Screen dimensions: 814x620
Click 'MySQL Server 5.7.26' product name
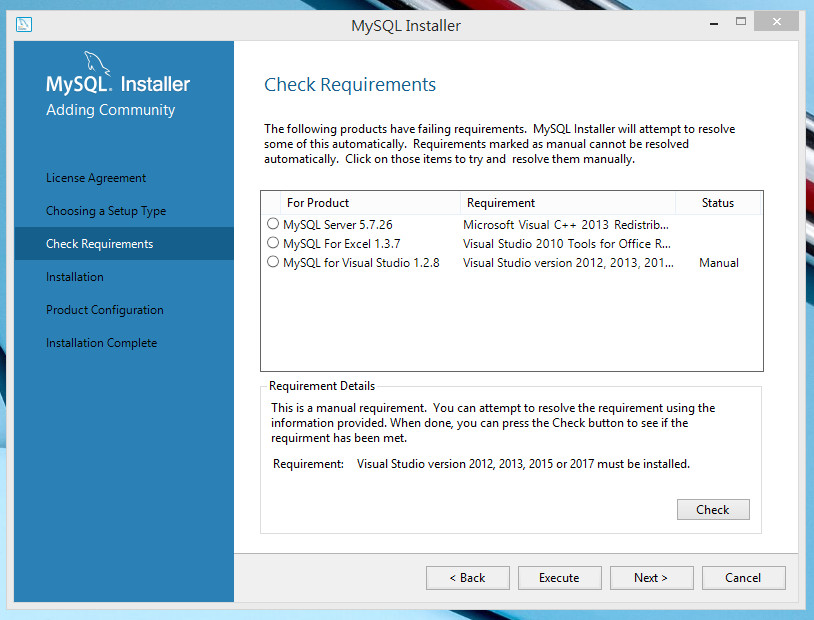tap(338, 225)
